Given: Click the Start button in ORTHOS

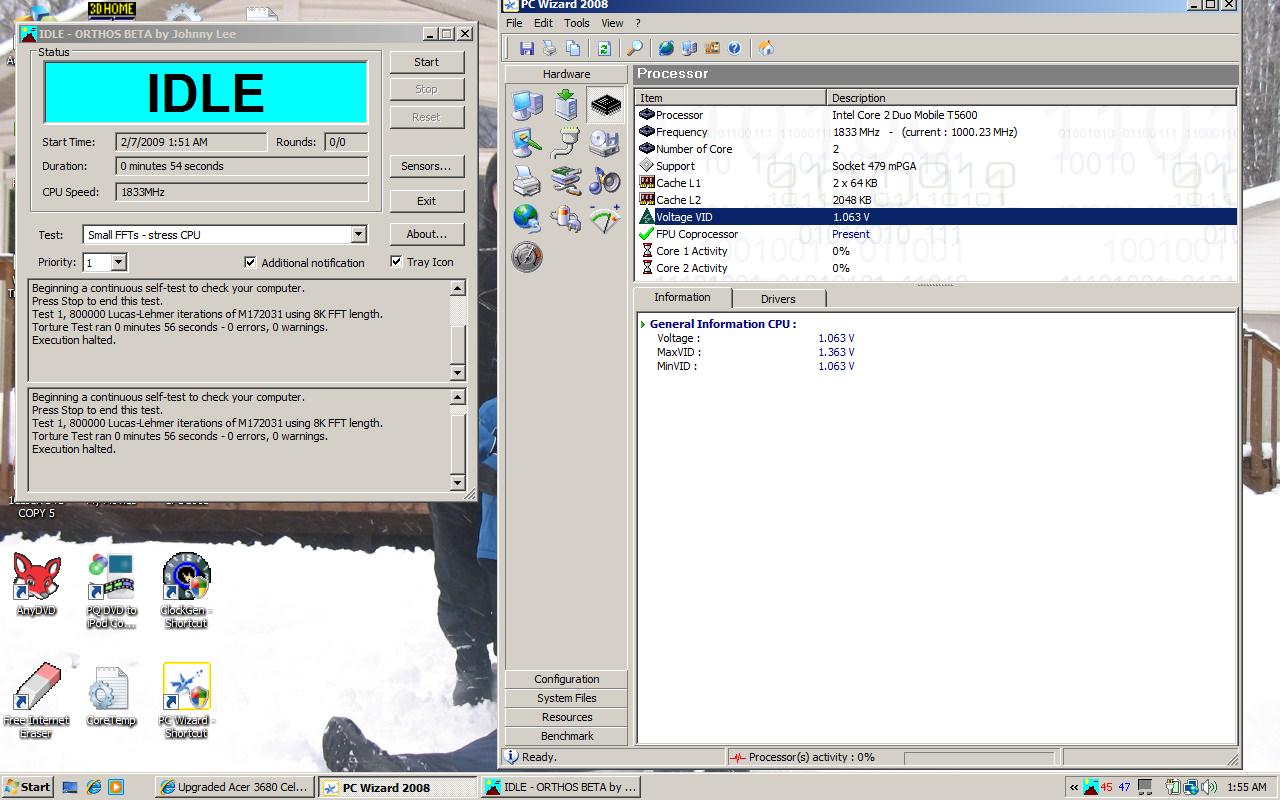Looking at the screenshot, I should tap(426, 62).
